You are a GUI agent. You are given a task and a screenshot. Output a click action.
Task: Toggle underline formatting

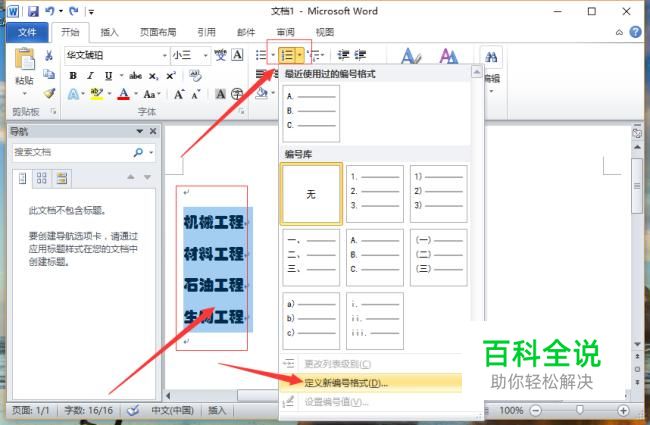point(108,75)
